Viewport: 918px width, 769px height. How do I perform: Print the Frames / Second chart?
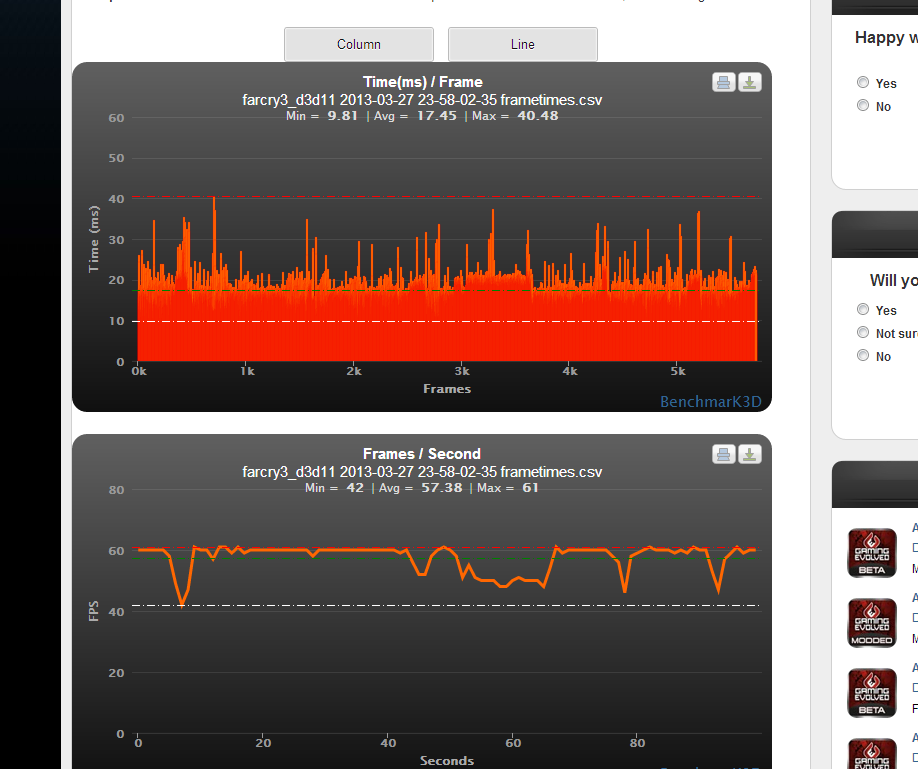point(724,454)
